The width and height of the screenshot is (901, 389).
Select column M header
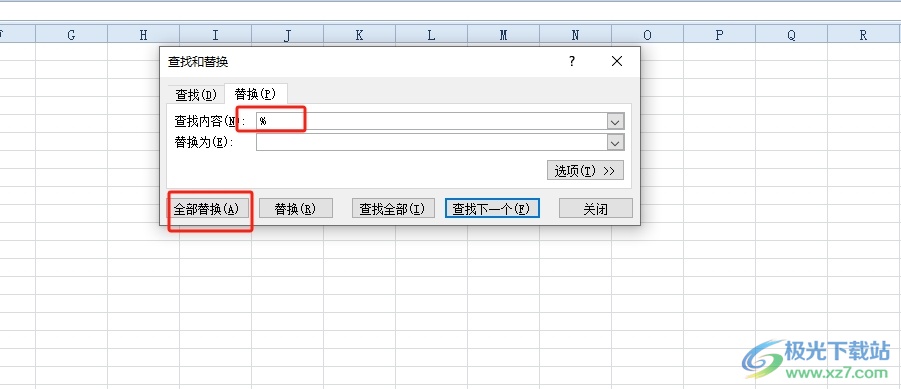point(503,35)
